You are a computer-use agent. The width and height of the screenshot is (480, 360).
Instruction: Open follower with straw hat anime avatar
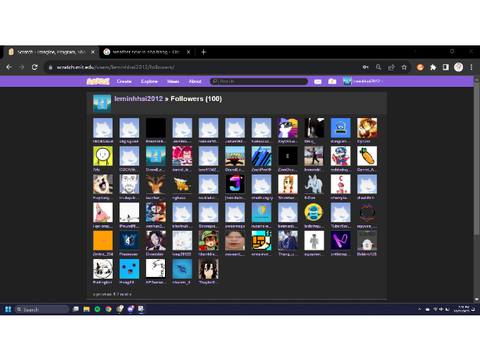point(367,128)
